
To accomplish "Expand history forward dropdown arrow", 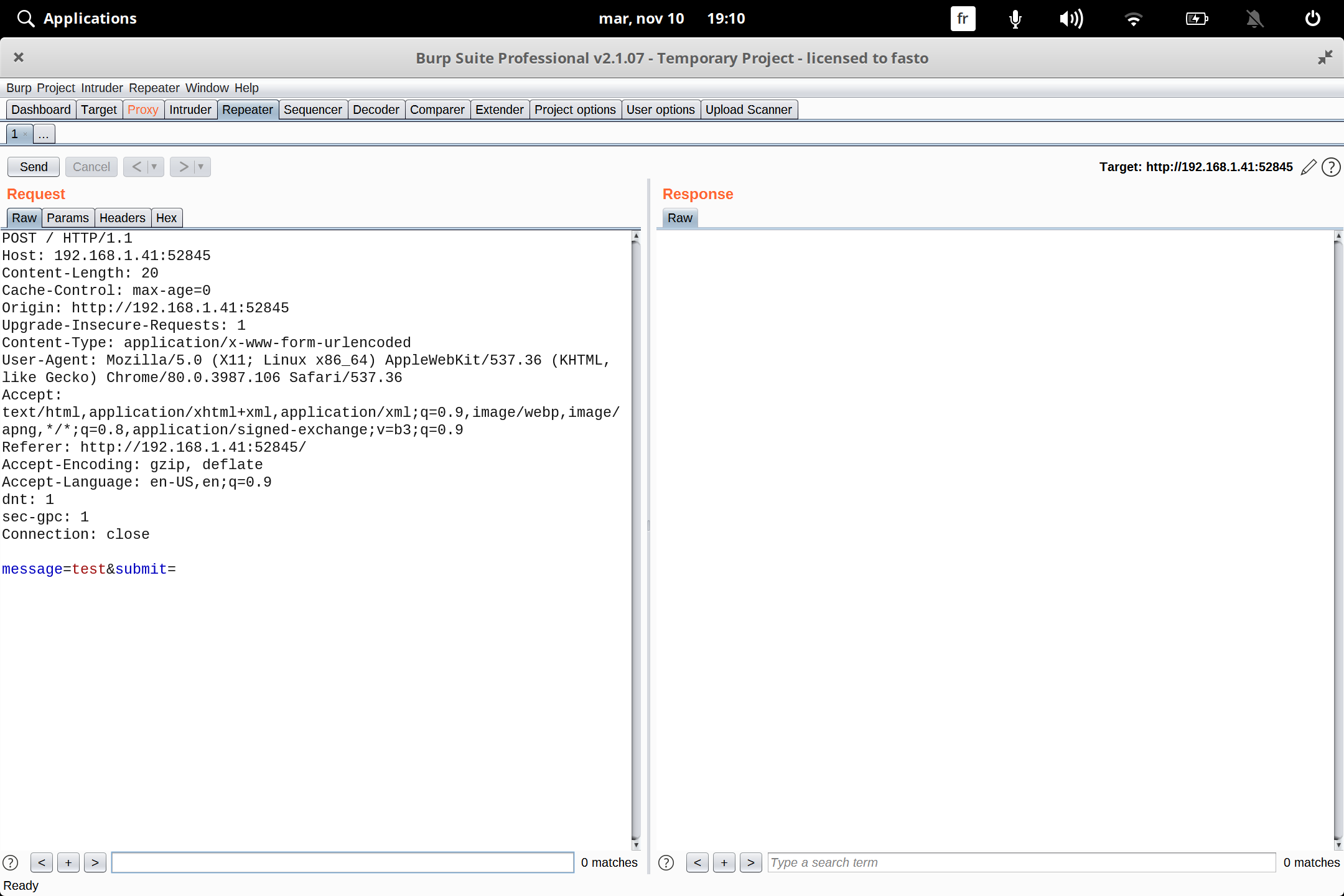I will [x=201, y=167].
